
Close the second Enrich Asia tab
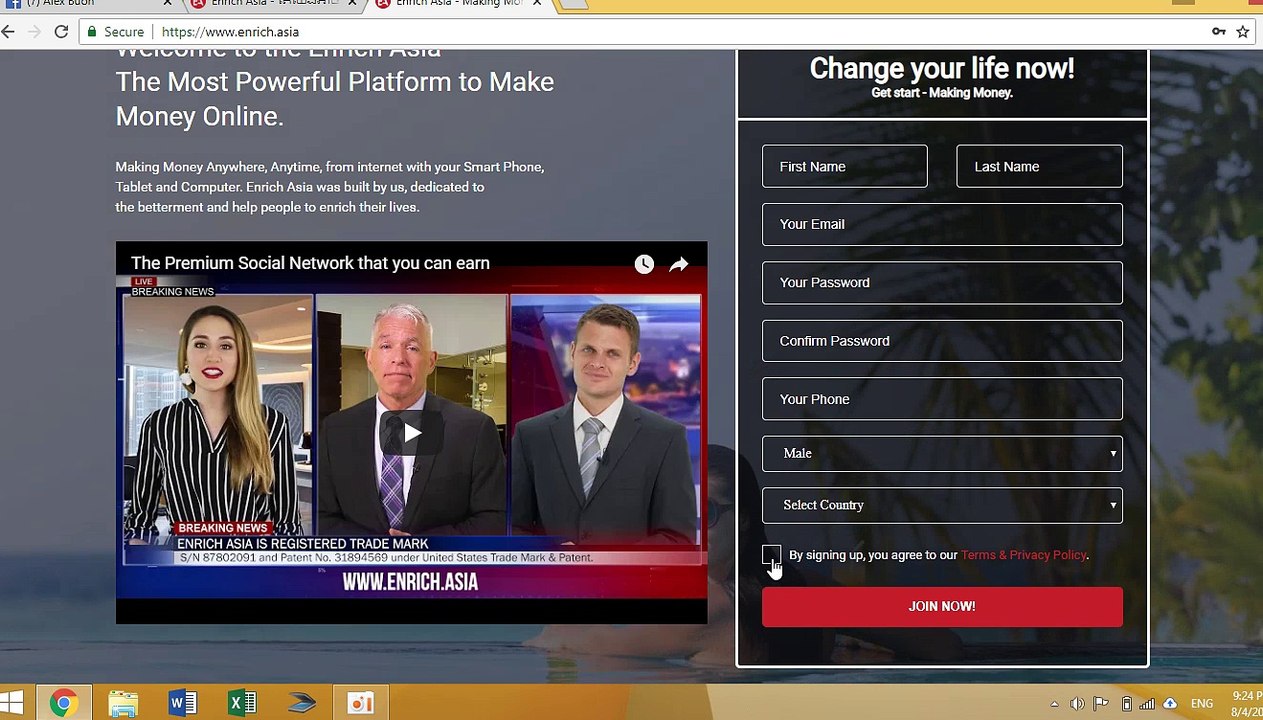coord(352,4)
